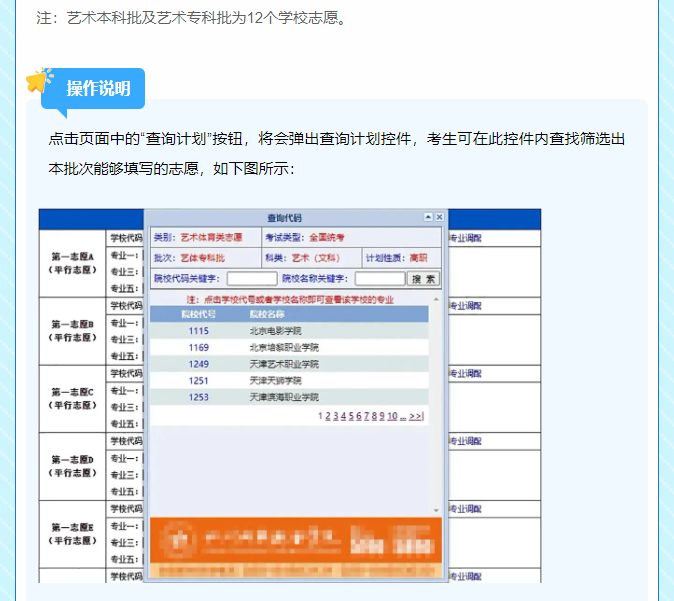
Task: Select school code 1251
Action: click(198, 381)
